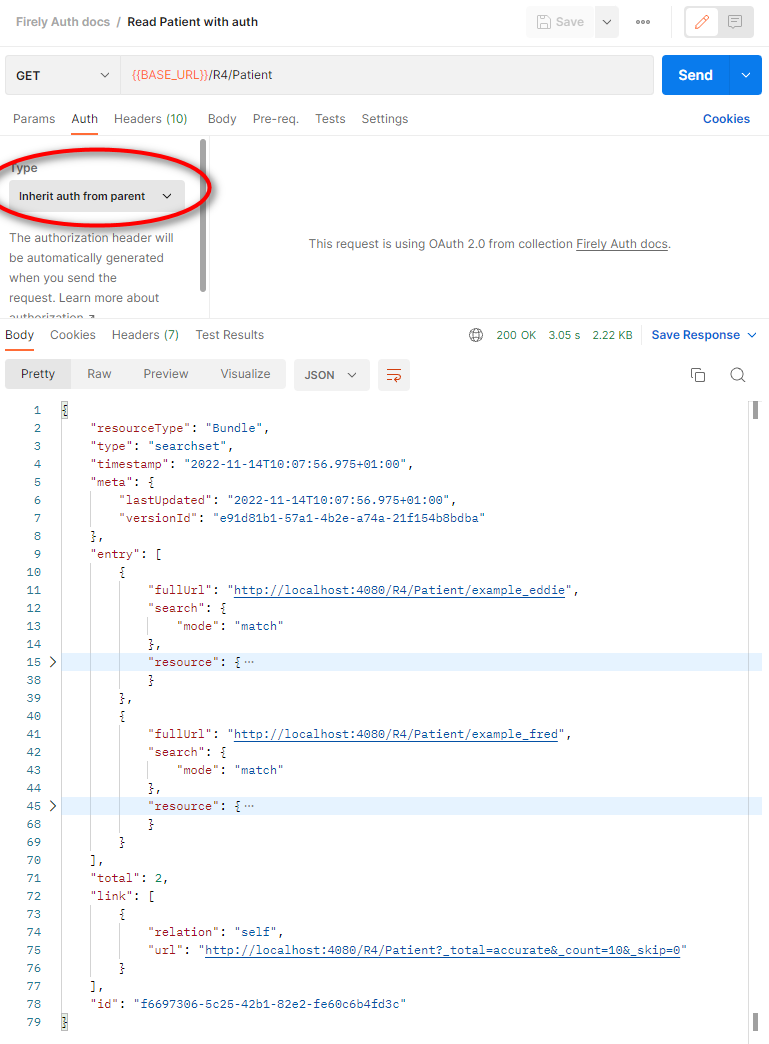Open the request Settings tab
The image size is (769, 1044).
pos(385,119)
